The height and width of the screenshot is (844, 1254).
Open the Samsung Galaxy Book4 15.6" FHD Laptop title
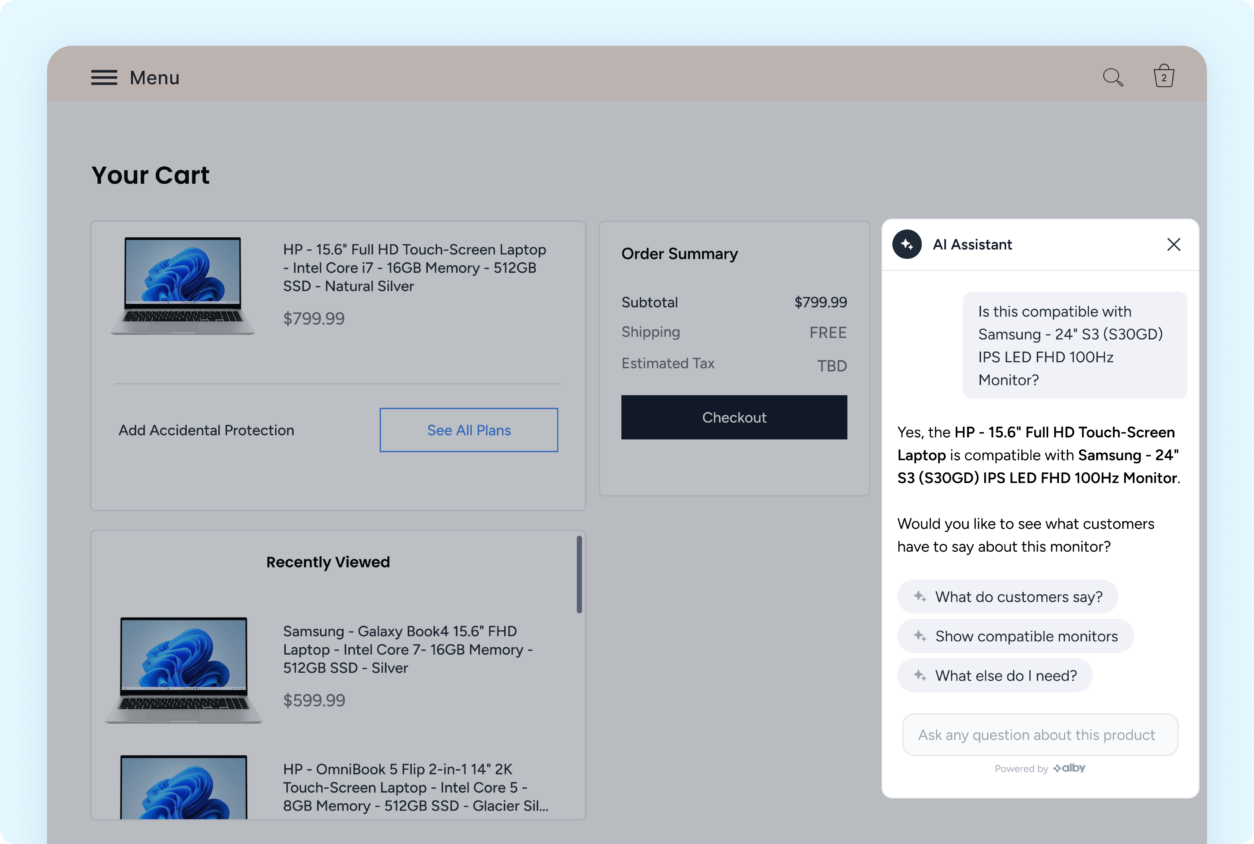408,650
